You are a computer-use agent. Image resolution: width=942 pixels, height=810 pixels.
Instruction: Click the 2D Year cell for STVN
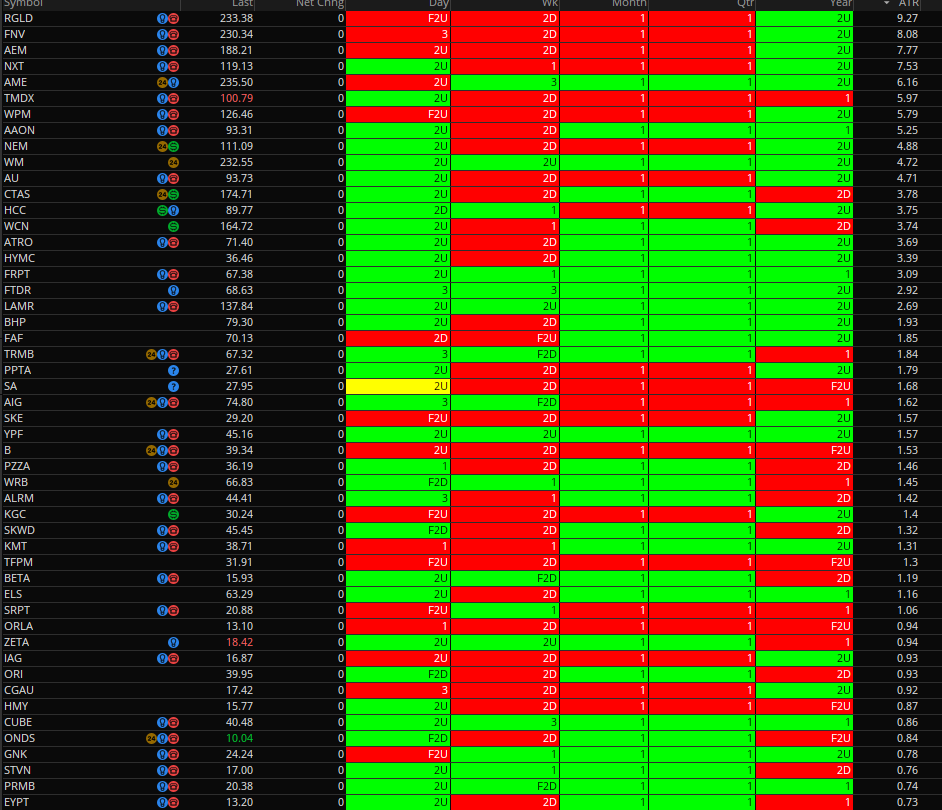804,770
